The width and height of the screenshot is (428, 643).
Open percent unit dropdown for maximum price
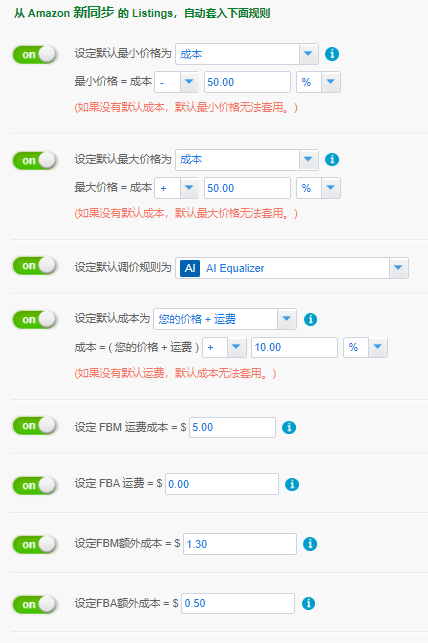tap(319, 188)
